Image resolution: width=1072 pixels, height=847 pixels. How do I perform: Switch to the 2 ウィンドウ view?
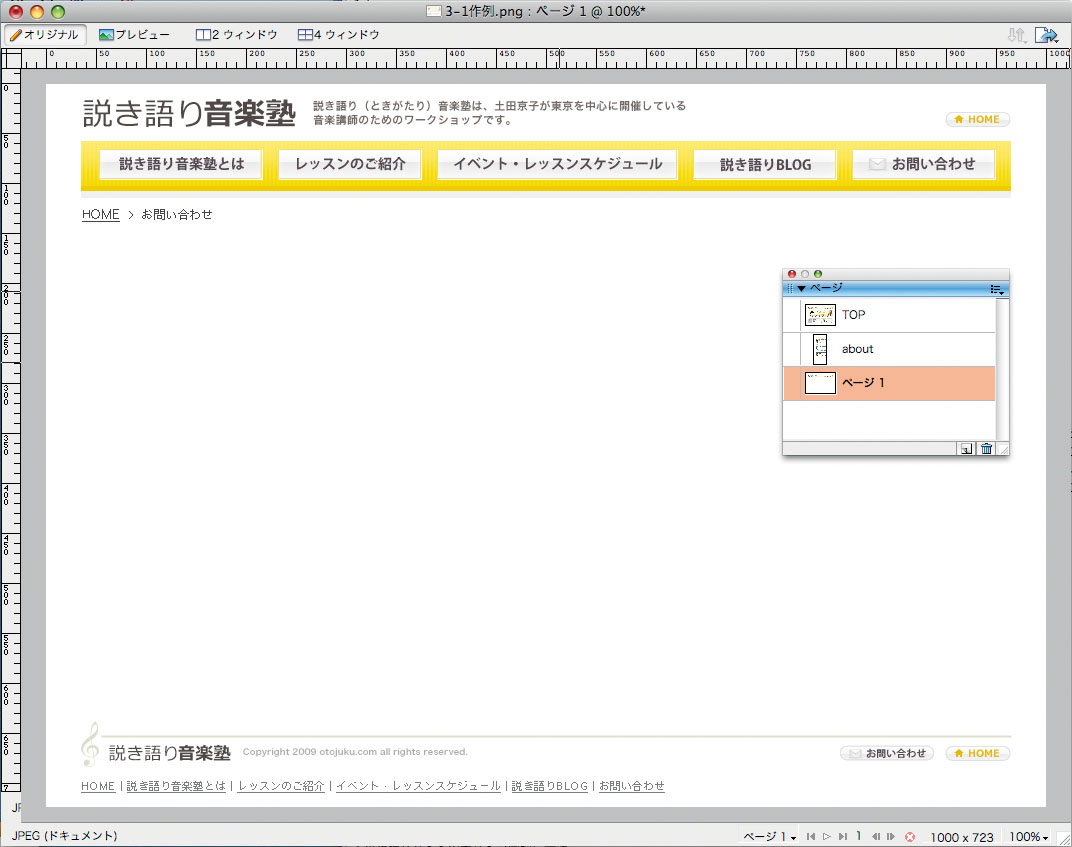pyautogui.click(x=236, y=35)
